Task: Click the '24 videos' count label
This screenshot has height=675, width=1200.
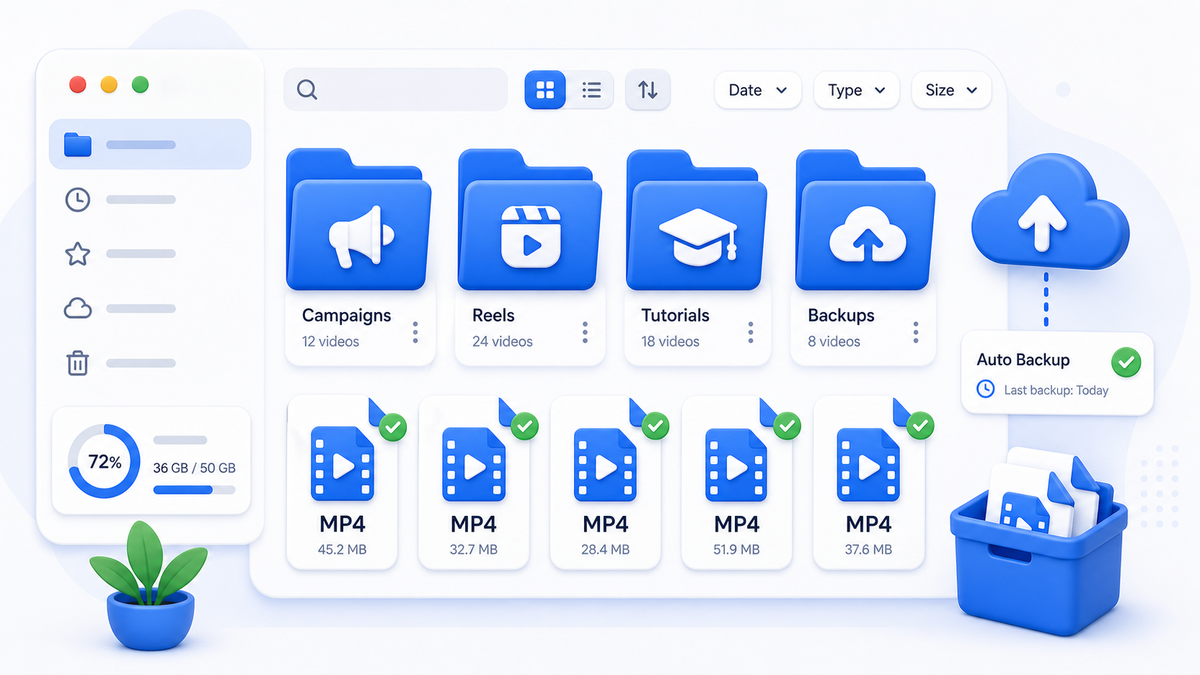Action: 503,342
